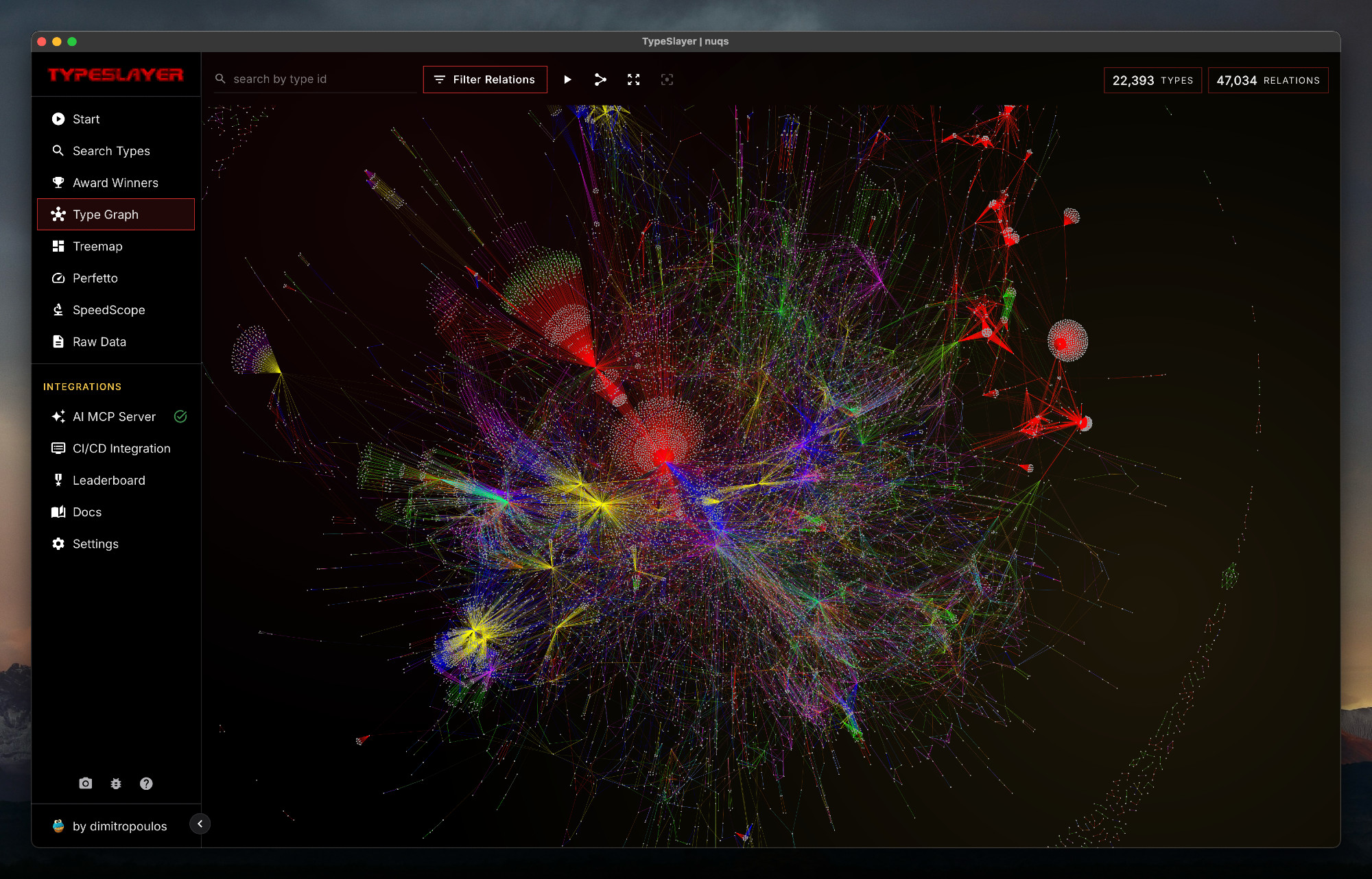
Task: Open the Filter Relations dropdown
Action: [485, 80]
